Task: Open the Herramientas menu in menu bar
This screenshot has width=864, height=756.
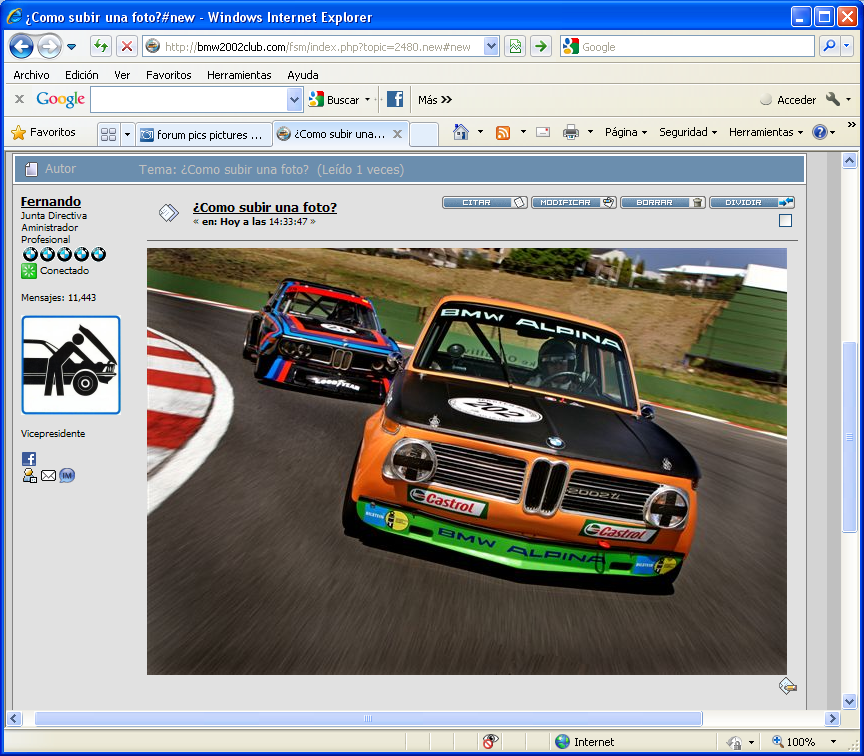Action: [239, 75]
